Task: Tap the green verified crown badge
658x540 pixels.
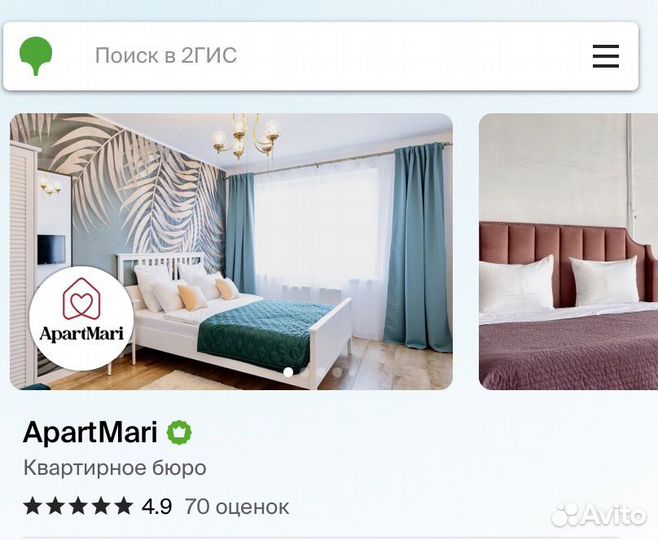Action: [x=179, y=433]
